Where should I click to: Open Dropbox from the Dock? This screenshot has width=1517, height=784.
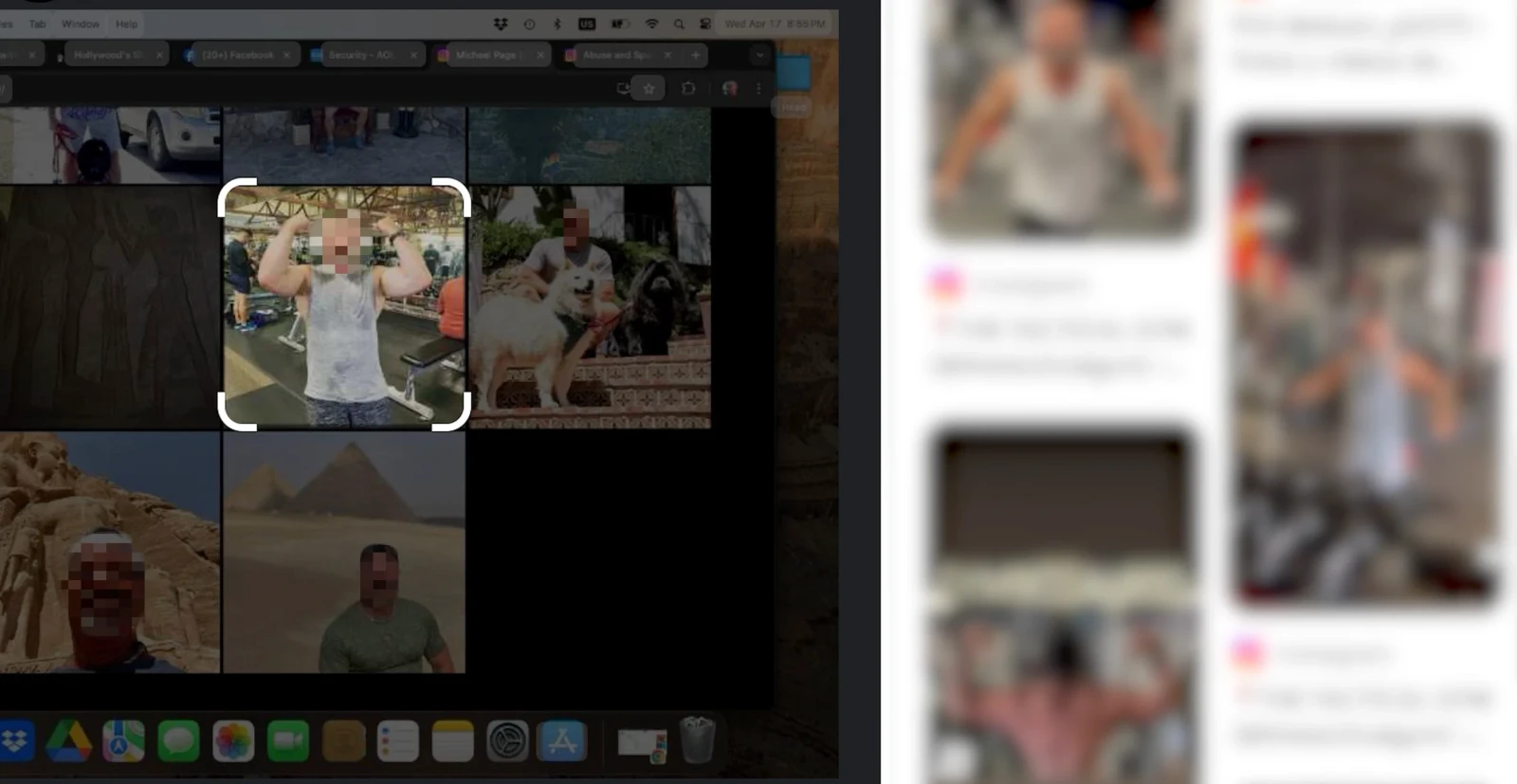[x=14, y=741]
